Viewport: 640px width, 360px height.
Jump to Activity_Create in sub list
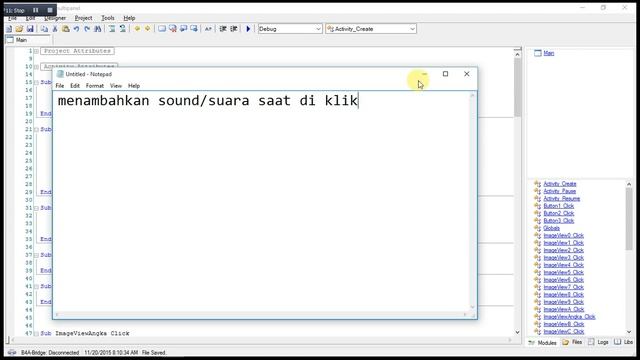(x=560, y=184)
